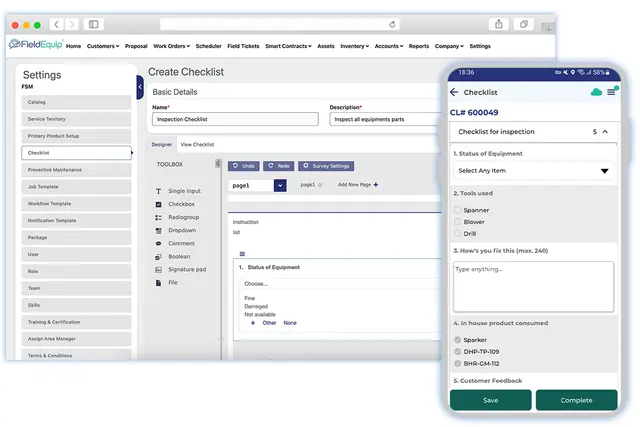Image resolution: width=640 pixels, height=427 pixels.
Task: Select the BHR-GM-112 radio option
Action: click(x=458, y=363)
